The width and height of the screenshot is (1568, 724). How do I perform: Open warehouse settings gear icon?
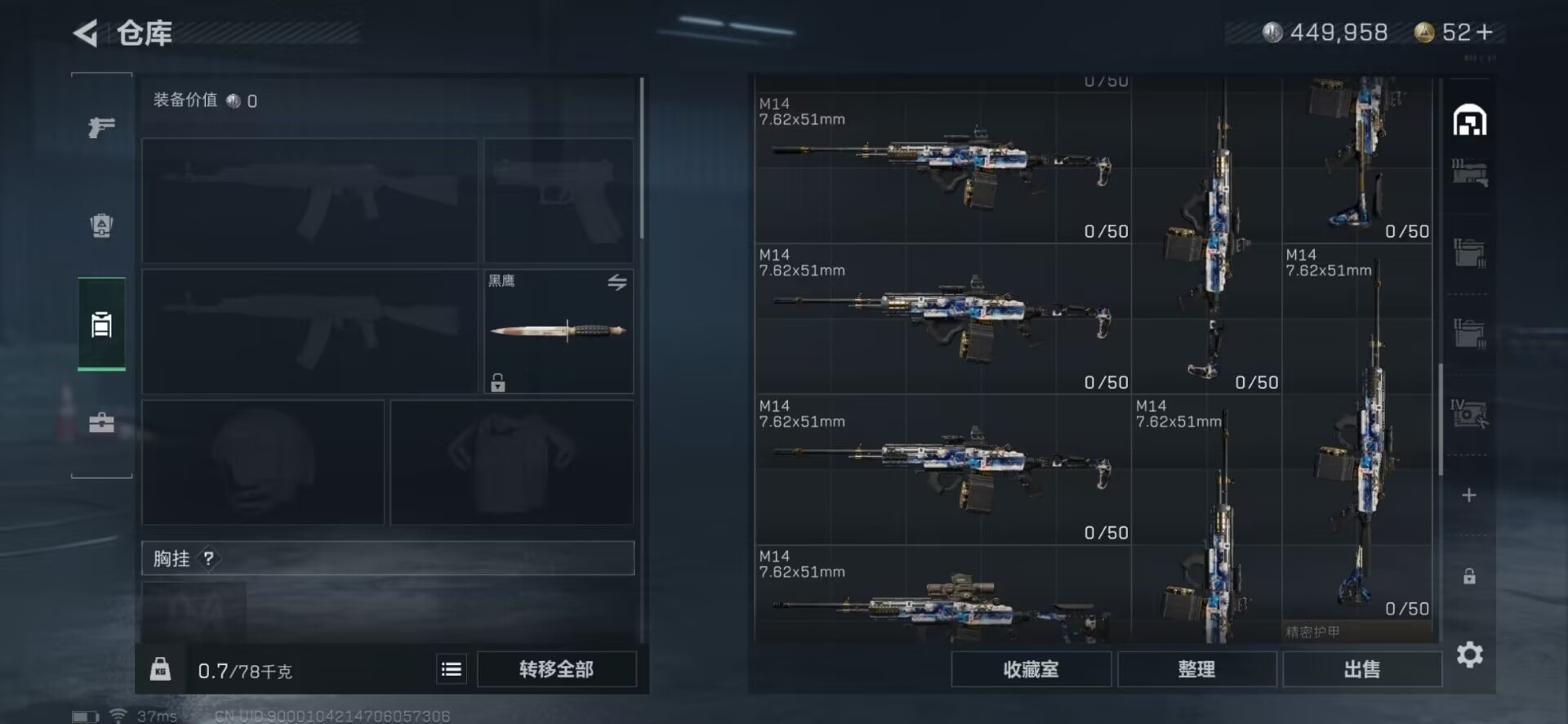(1469, 655)
